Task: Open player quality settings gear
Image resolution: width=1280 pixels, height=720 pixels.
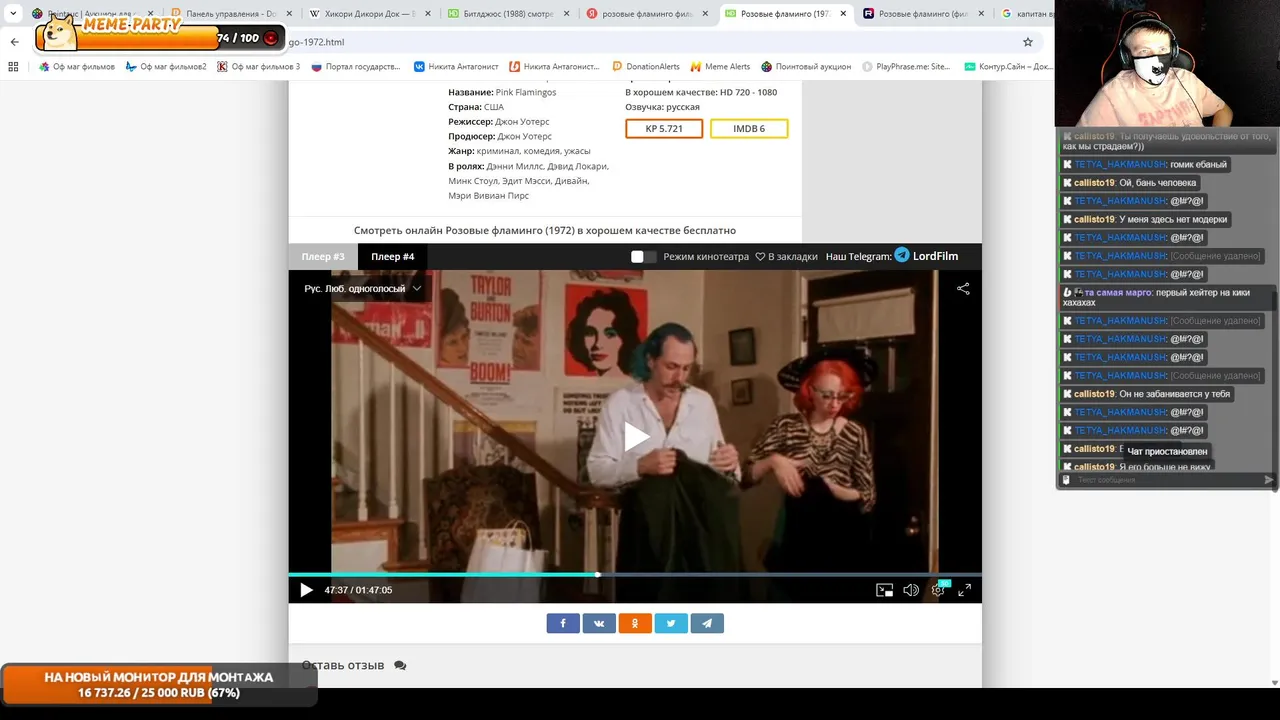Action: pos(938,590)
